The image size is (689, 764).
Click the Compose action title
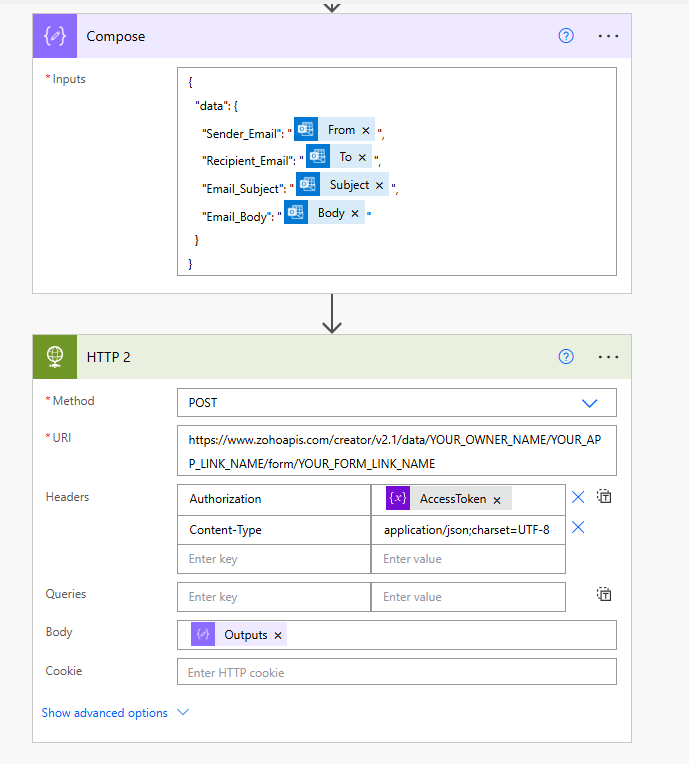115,37
